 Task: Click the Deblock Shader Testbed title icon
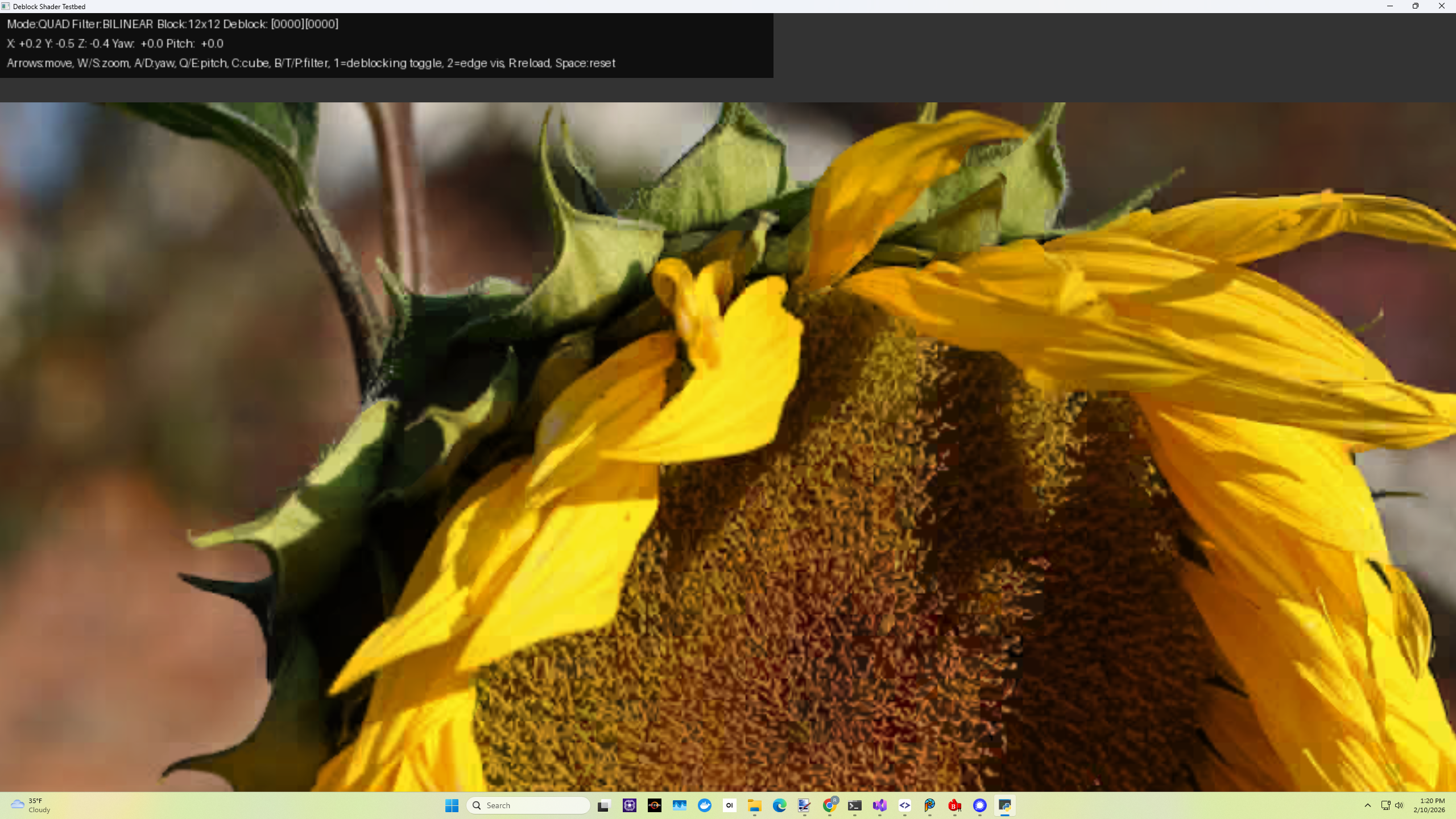coord(6,6)
